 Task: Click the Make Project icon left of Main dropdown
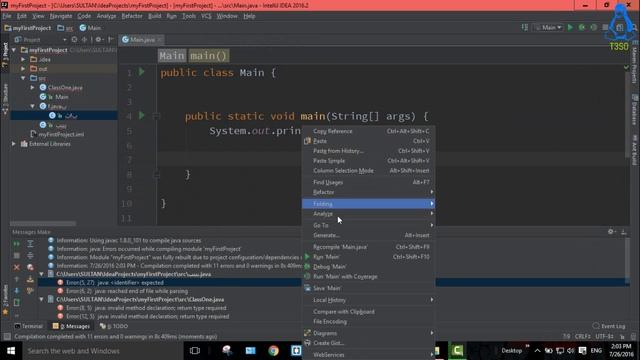coord(525,27)
